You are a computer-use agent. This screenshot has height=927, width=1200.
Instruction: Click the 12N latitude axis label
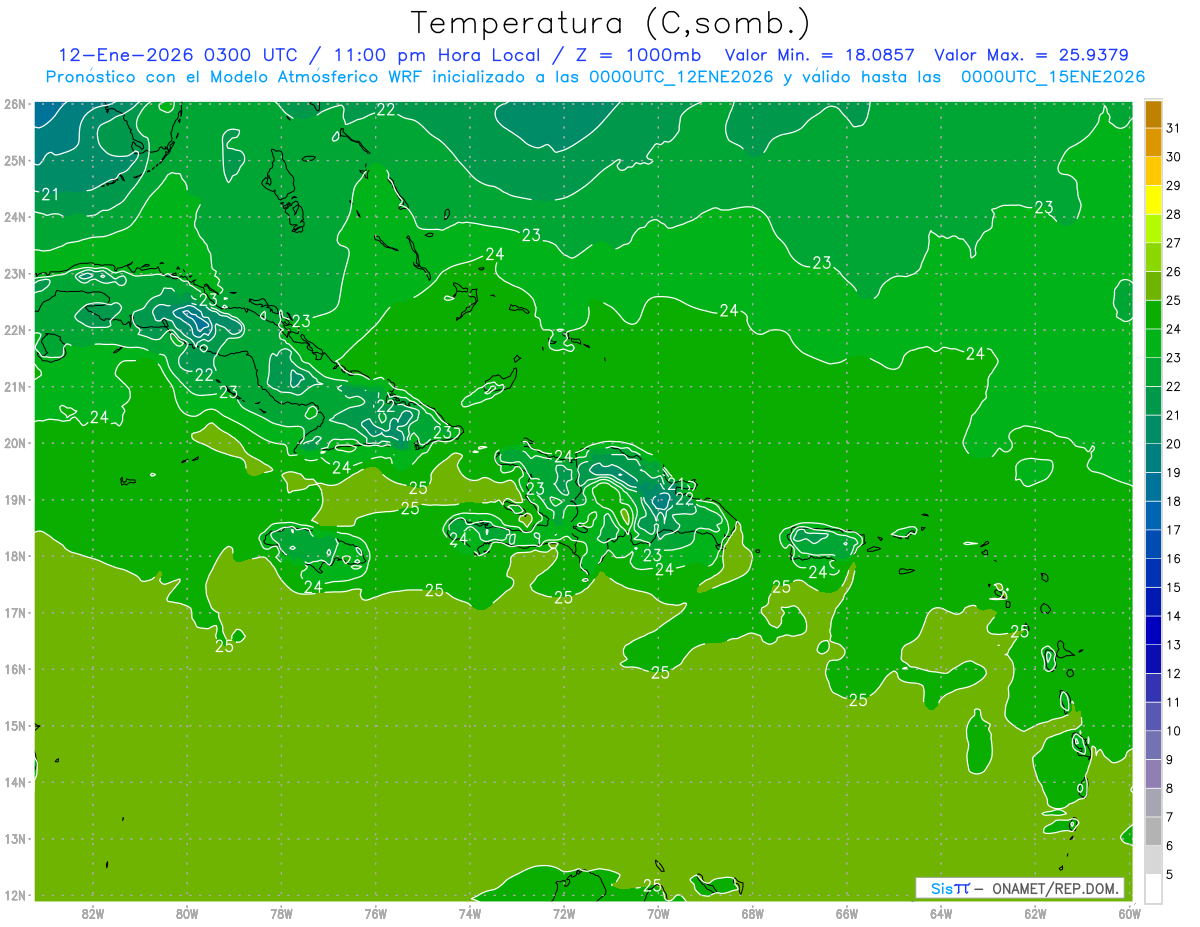pyautogui.click(x=14, y=895)
